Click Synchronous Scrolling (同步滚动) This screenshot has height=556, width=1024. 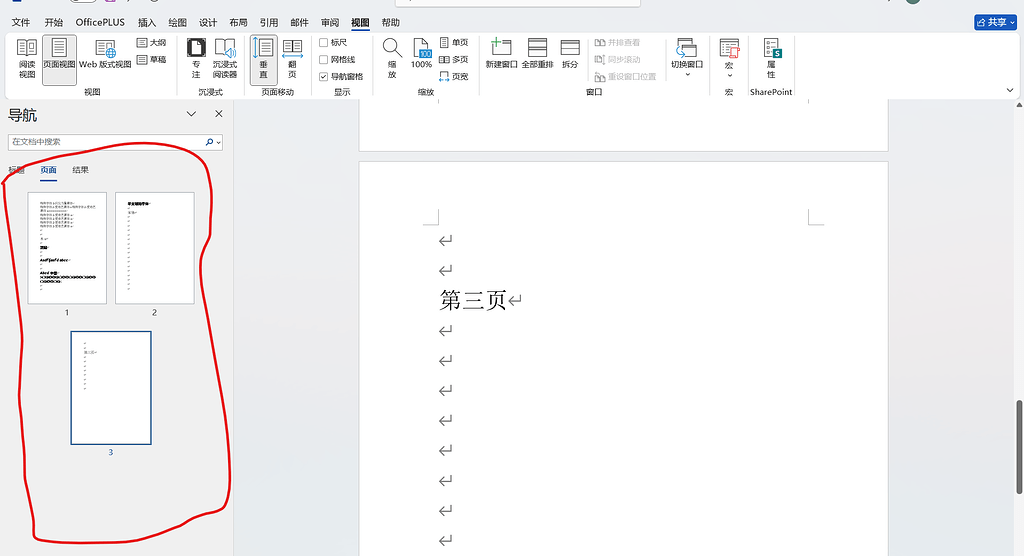(x=617, y=59)
